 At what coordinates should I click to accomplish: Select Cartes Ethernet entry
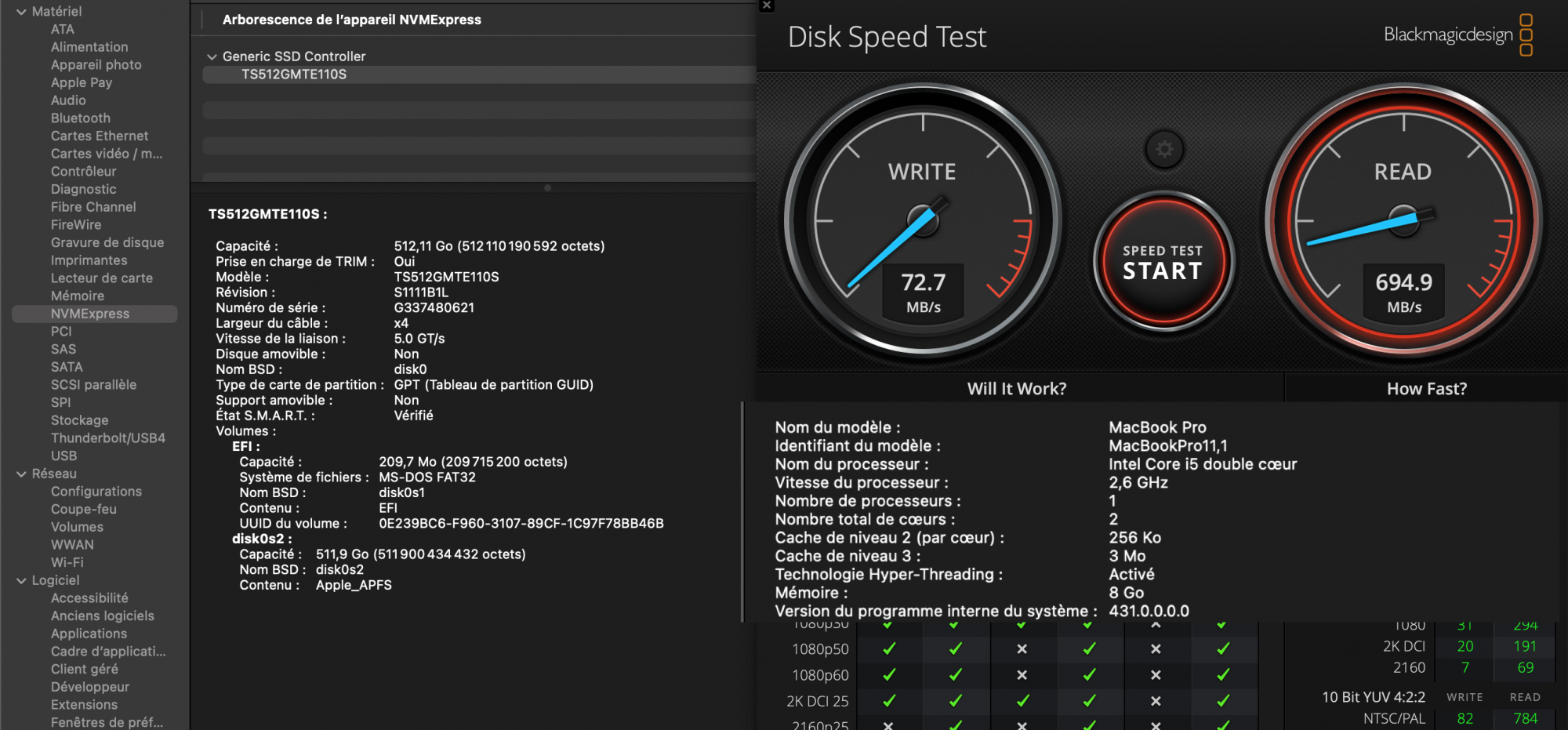[100, 136]
